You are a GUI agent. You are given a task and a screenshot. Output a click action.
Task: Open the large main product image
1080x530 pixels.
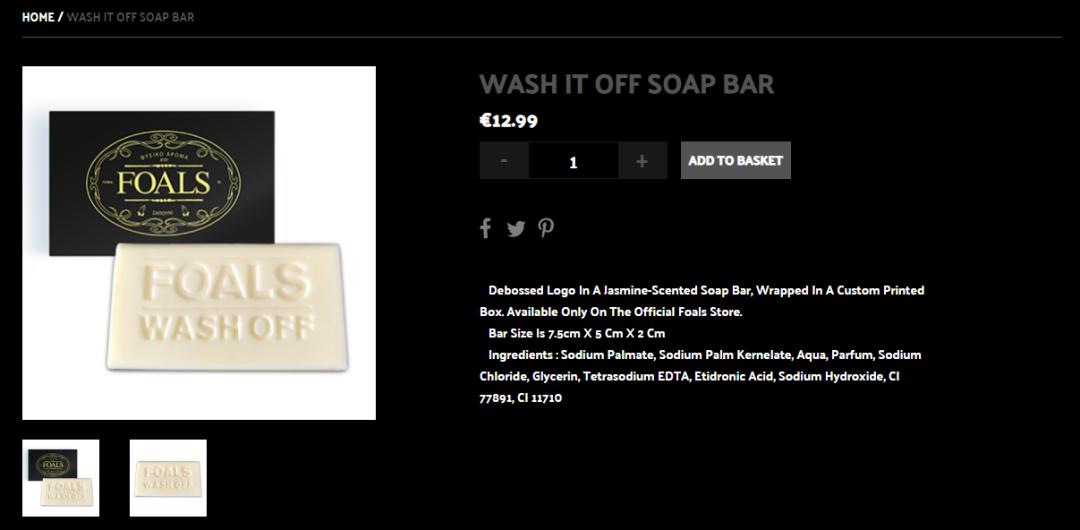coord(199,243)
